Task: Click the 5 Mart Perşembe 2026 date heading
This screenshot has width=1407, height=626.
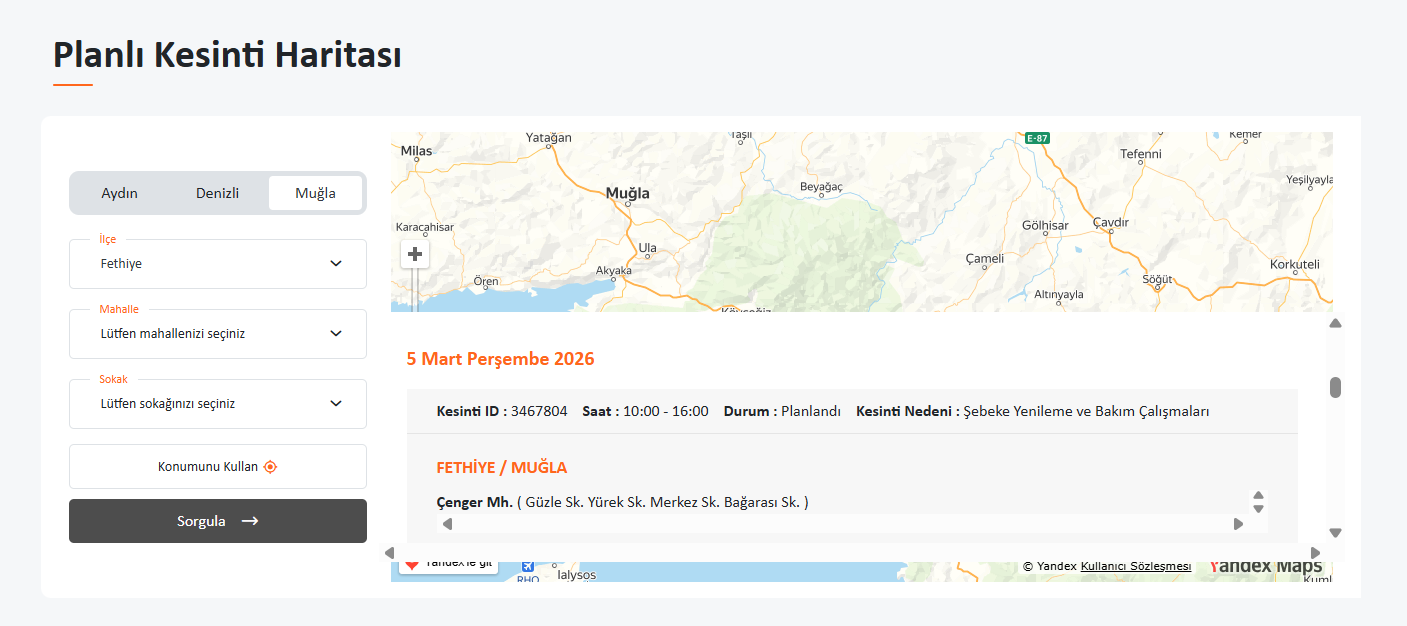Action: tap(500, 358)
